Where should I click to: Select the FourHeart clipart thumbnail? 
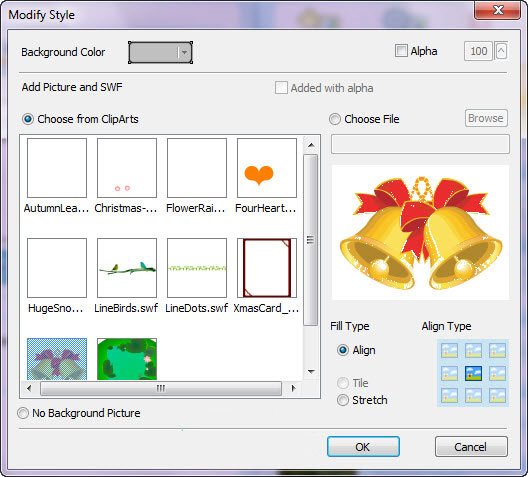[x=267, y=168]
